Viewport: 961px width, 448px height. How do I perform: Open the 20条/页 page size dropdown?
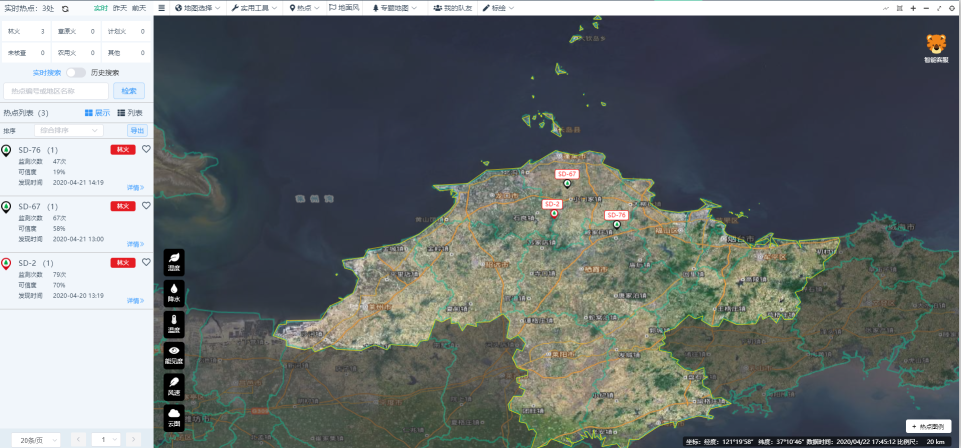pos(38,439)
